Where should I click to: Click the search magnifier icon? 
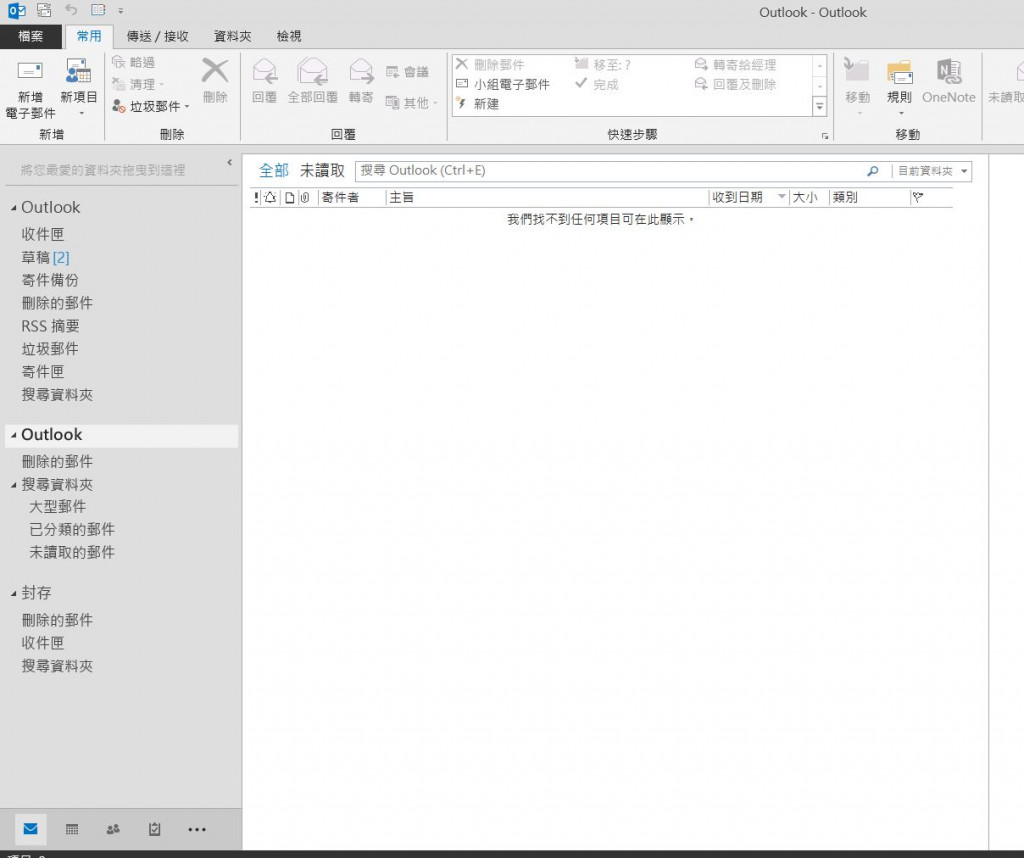pyautogui.click(x=872, y=171)
